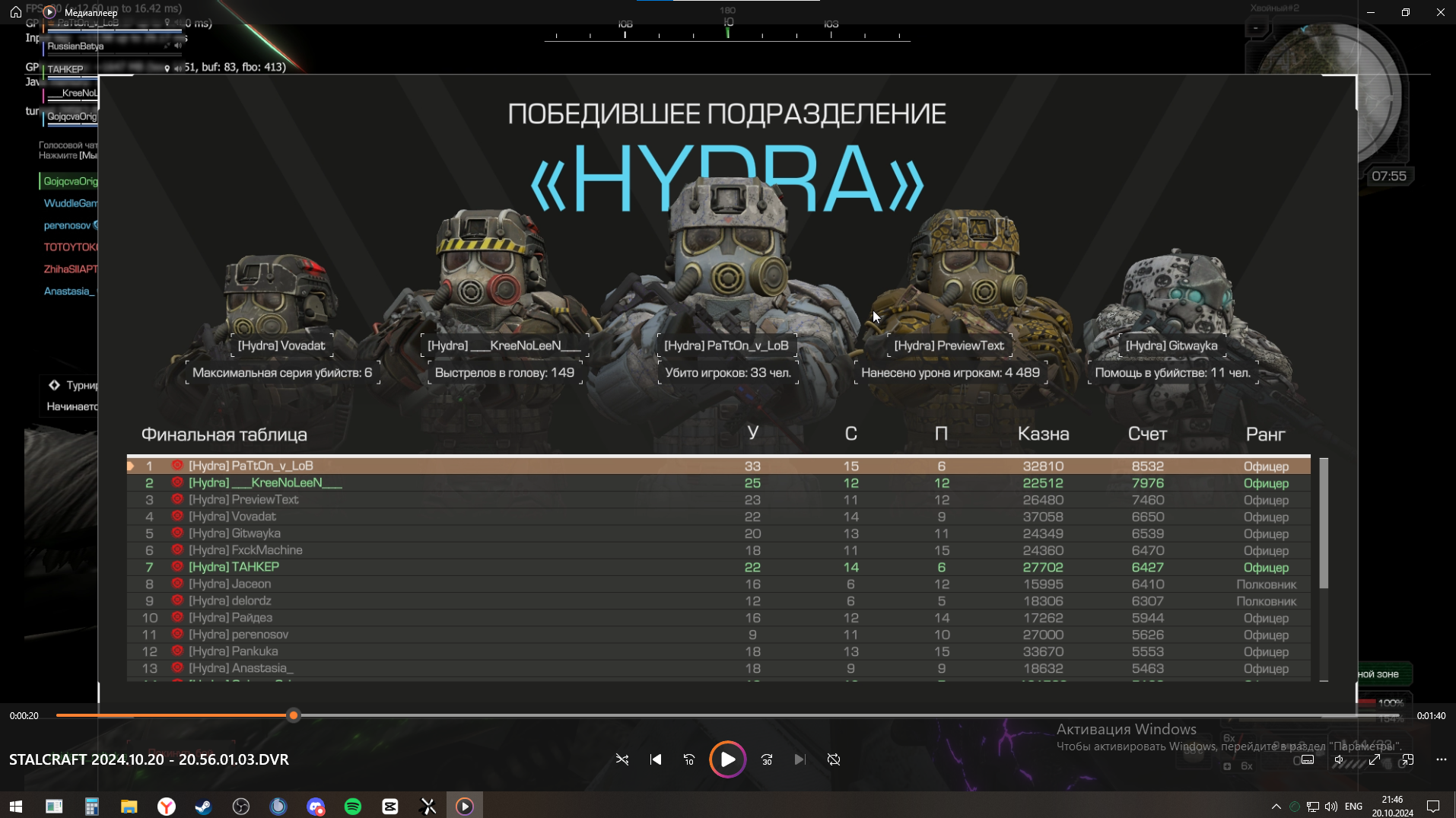Select the PreviewText table row
Image resolution: width=1456 pixels, height=818 pixels.
click(x=719, y=500)
